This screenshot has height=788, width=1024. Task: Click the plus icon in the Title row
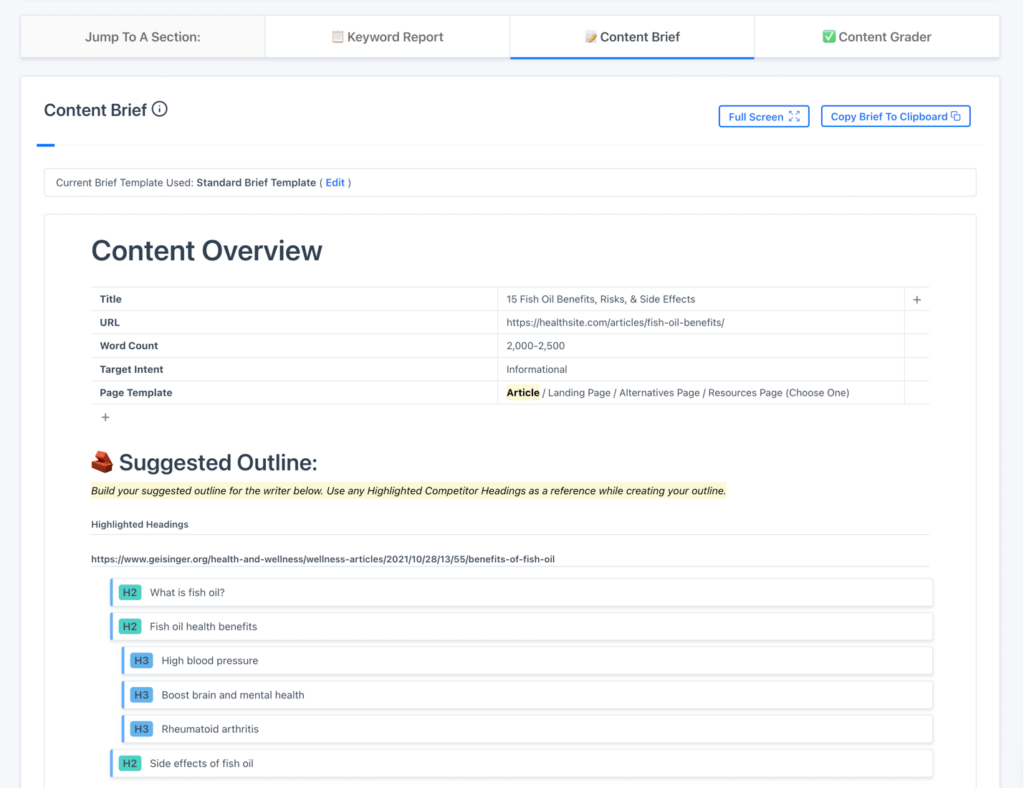917,300
